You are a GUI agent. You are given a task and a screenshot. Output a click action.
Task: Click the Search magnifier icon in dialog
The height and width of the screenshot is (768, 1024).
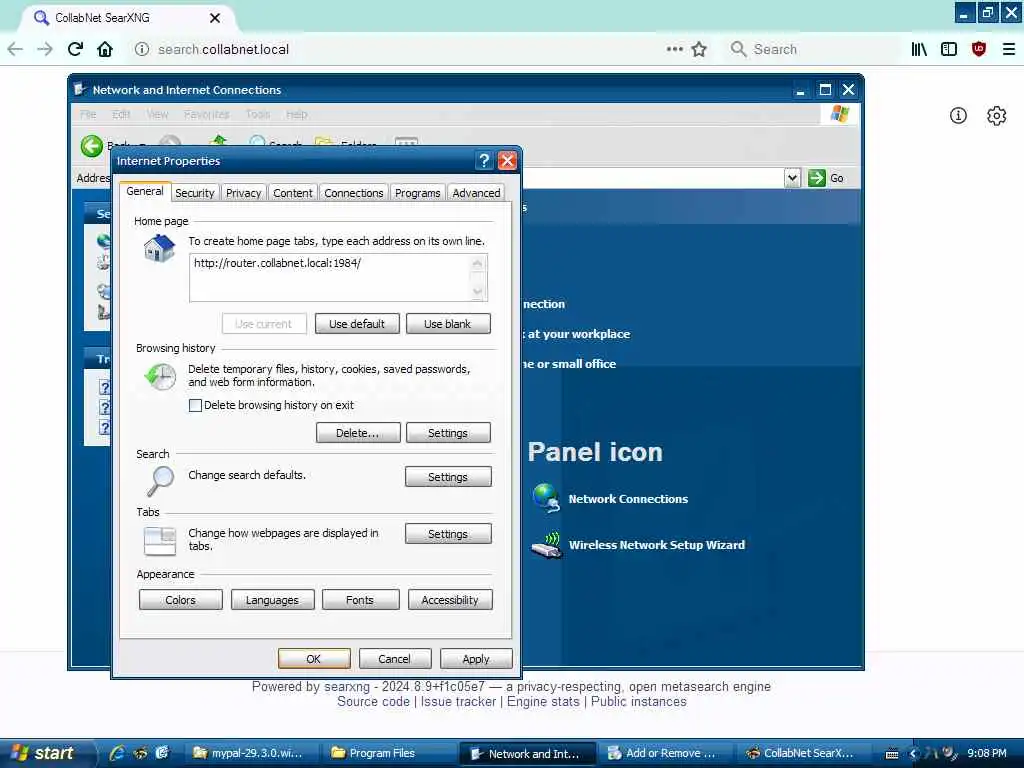click(x=160, y=481)
